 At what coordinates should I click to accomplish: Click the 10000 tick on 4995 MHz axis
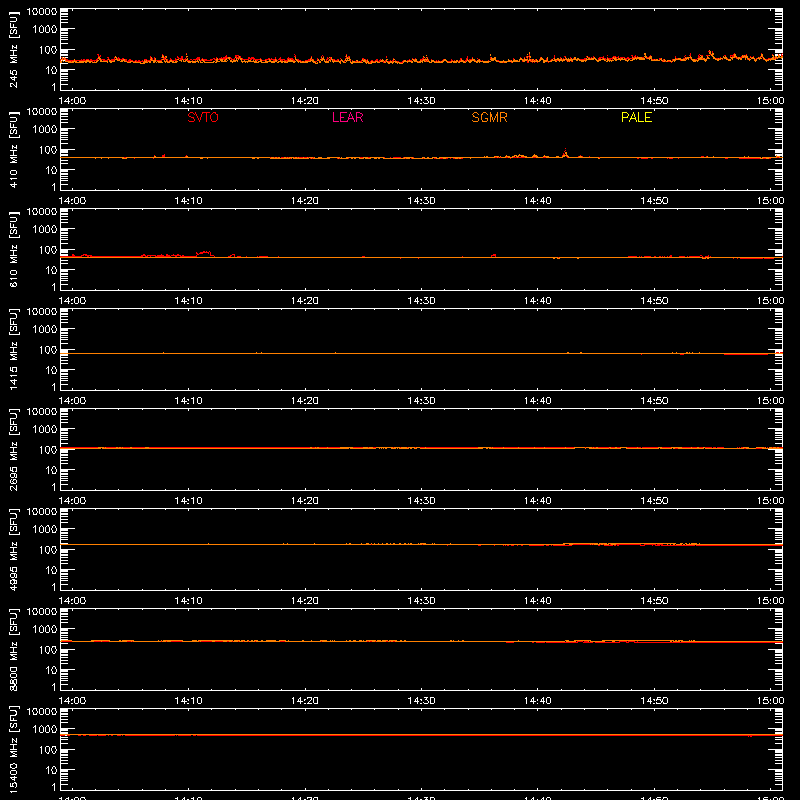coord(42,512)
